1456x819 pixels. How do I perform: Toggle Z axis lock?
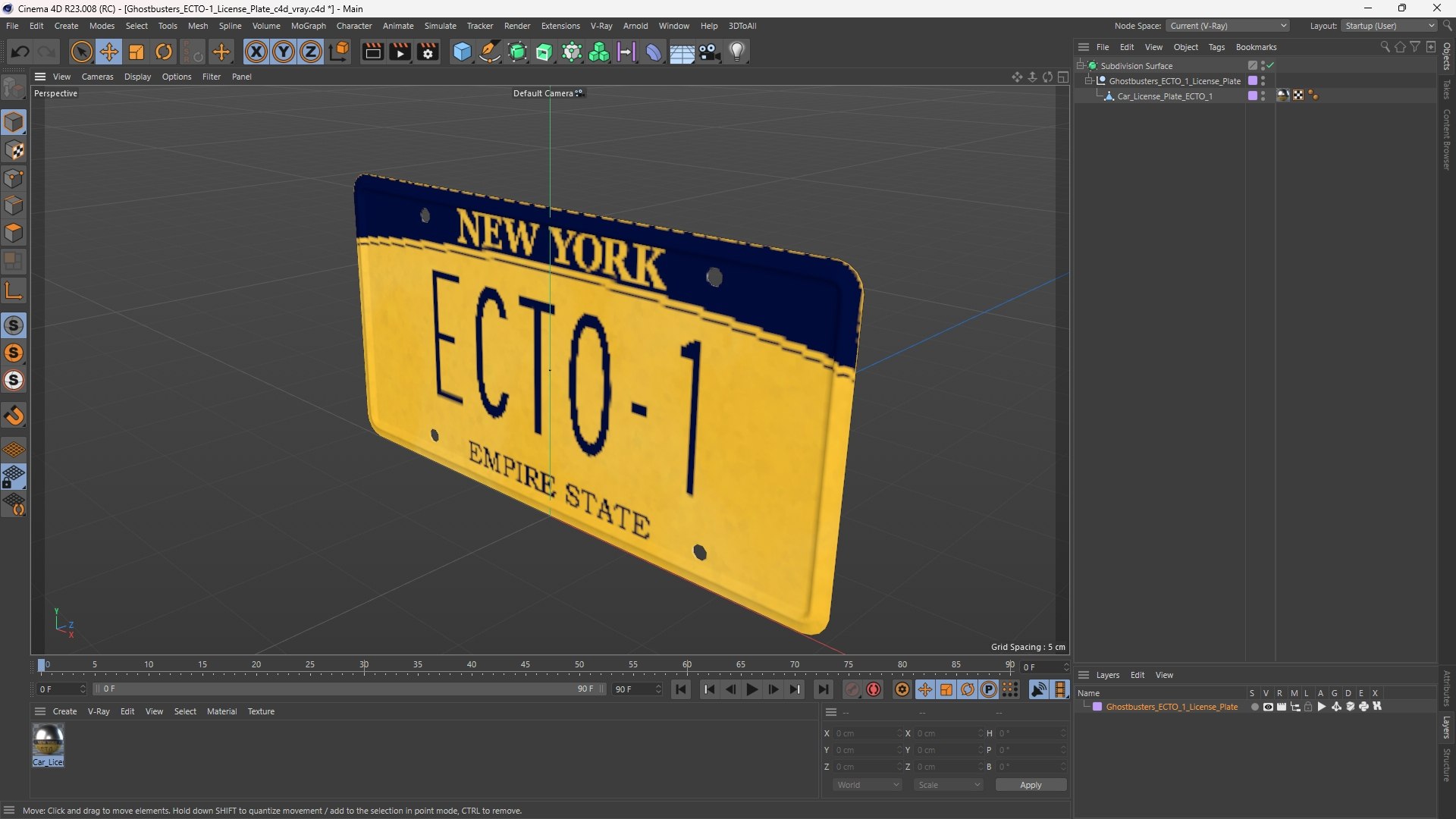coord(311,52)
